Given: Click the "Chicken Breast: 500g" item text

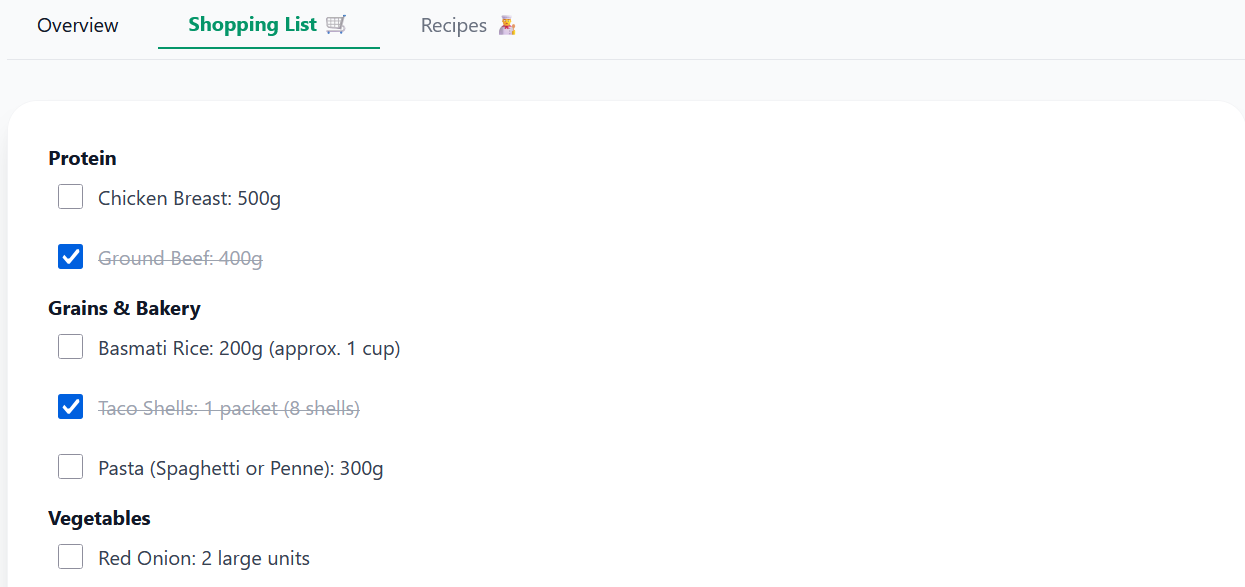Looking at the screenshot, I should [x=189, y=198].
